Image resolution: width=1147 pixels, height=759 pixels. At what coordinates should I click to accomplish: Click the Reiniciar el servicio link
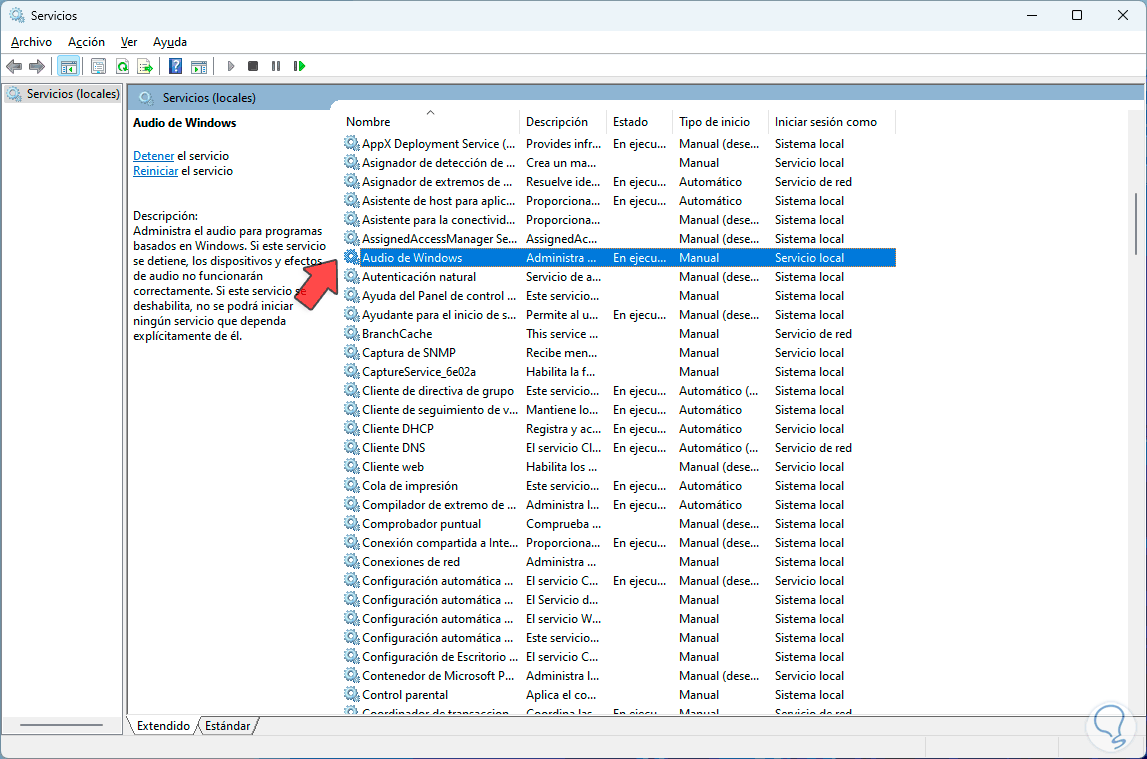tap(155, 171)
